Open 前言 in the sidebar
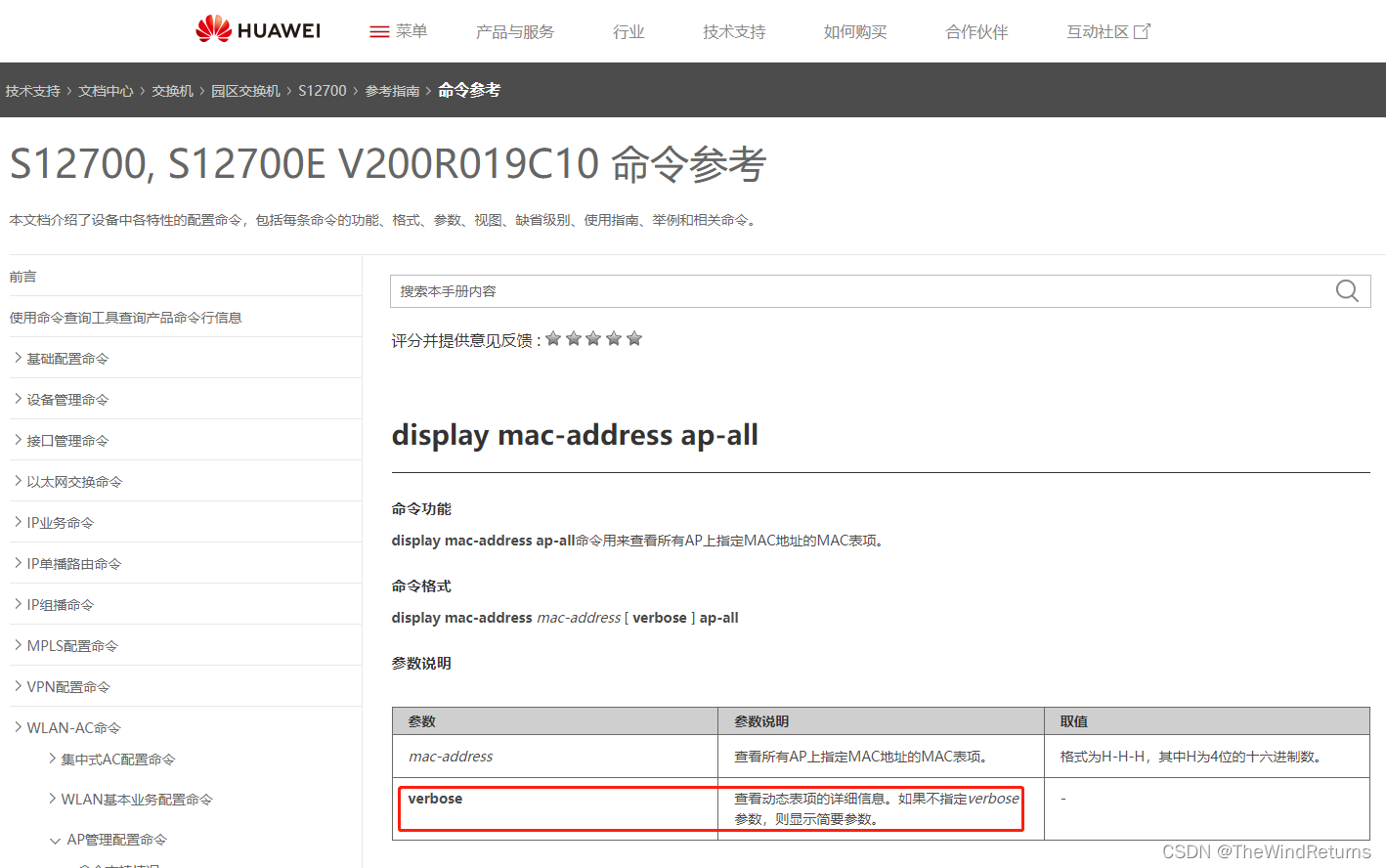Viewport: 1386px width, 868px height. click(x=23, y=277)
